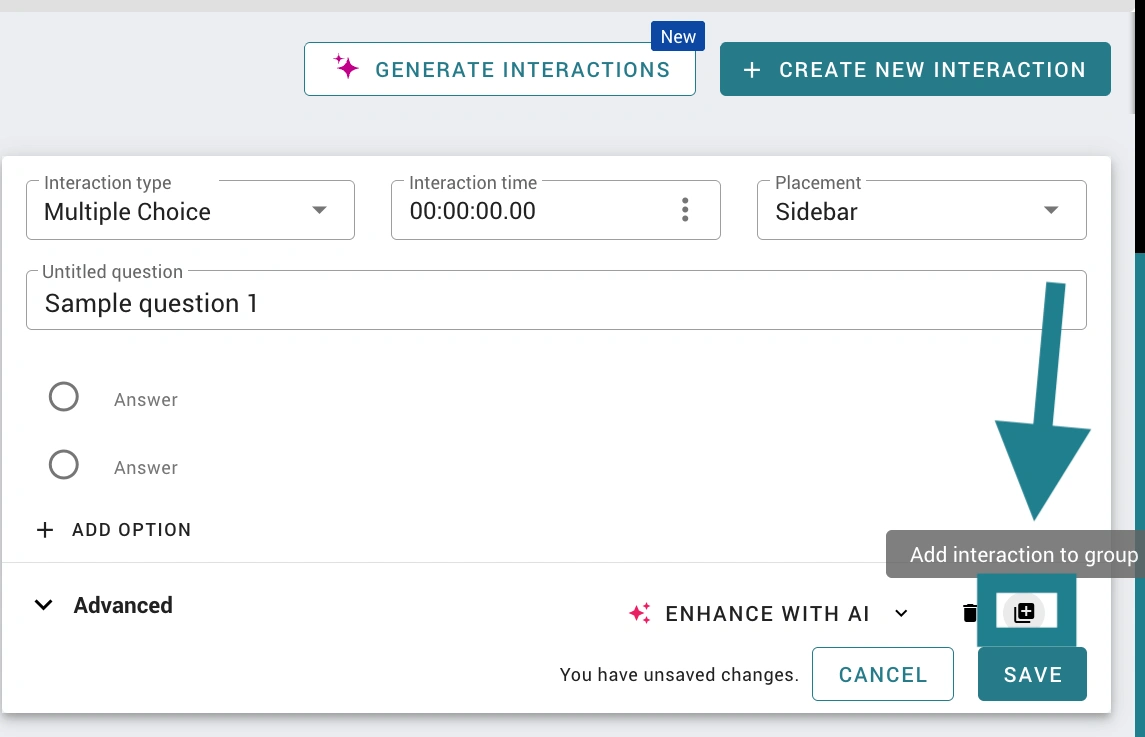Edit the Sample question 1 field
Viewport: 1145px width, 737px height.
pos(556,301)
